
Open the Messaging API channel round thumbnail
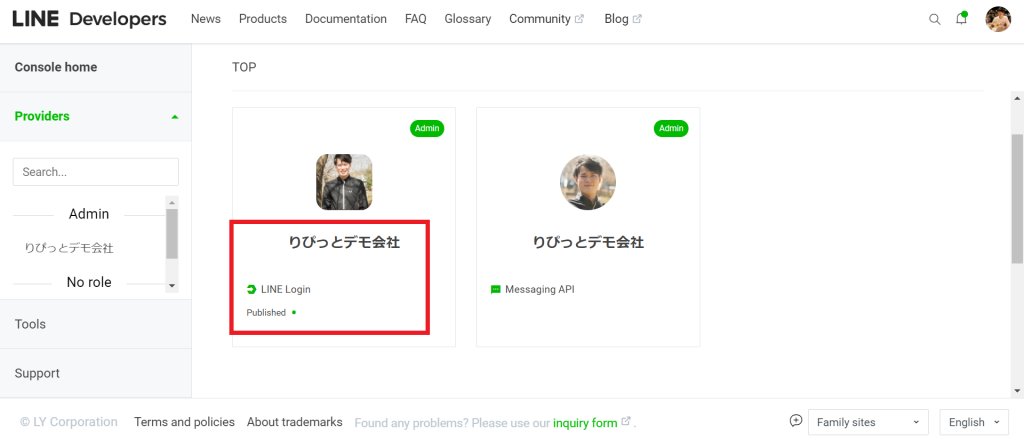coord(588,182)
